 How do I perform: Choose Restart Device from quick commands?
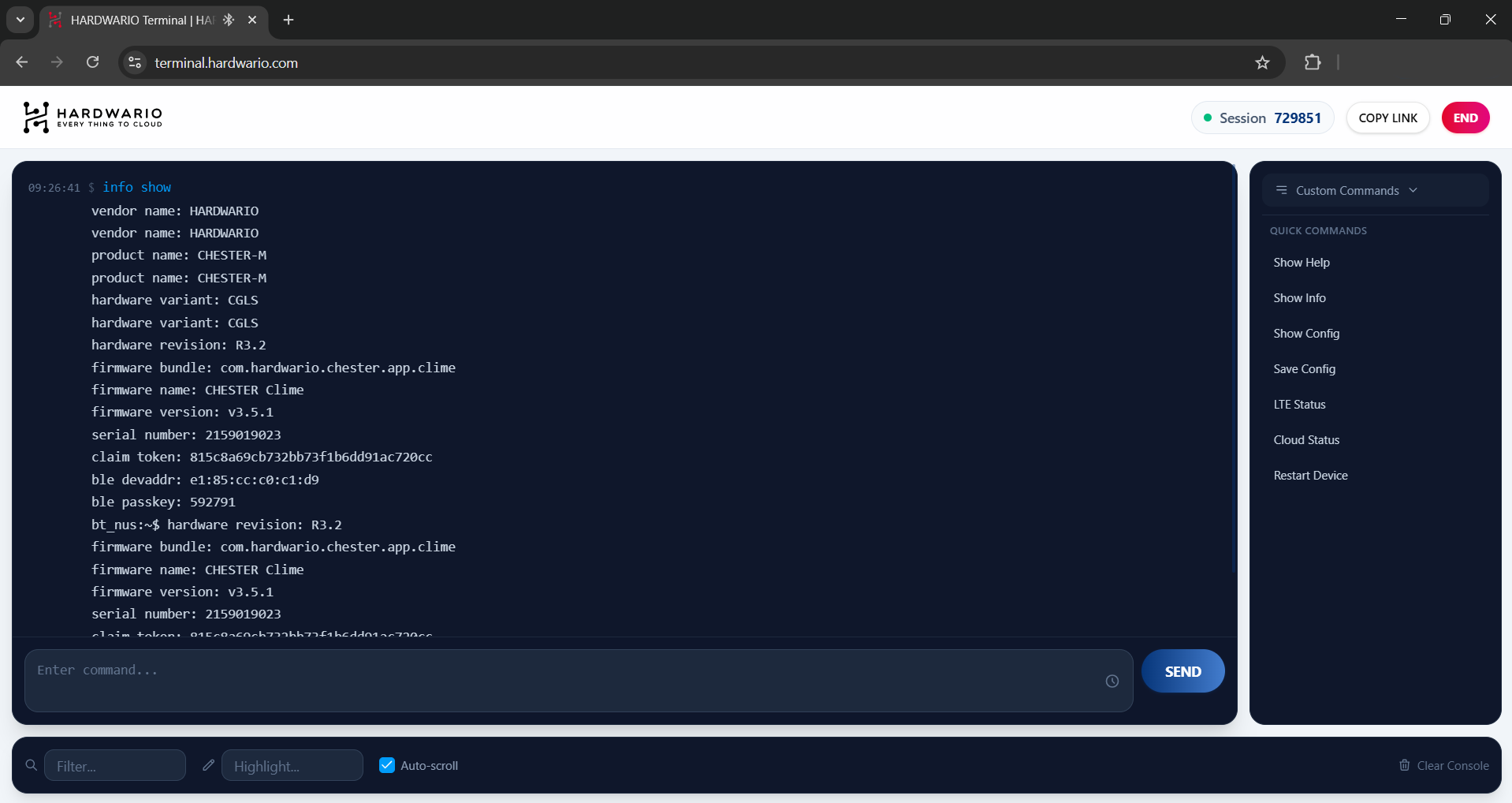[x=1310, y=476]
